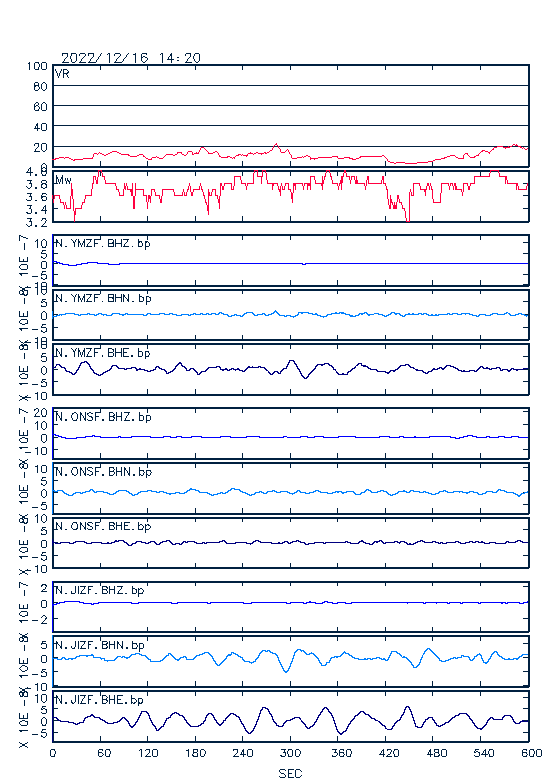
Task: Click the 3.2 value on Mw axis
Action: pos(37,222)
